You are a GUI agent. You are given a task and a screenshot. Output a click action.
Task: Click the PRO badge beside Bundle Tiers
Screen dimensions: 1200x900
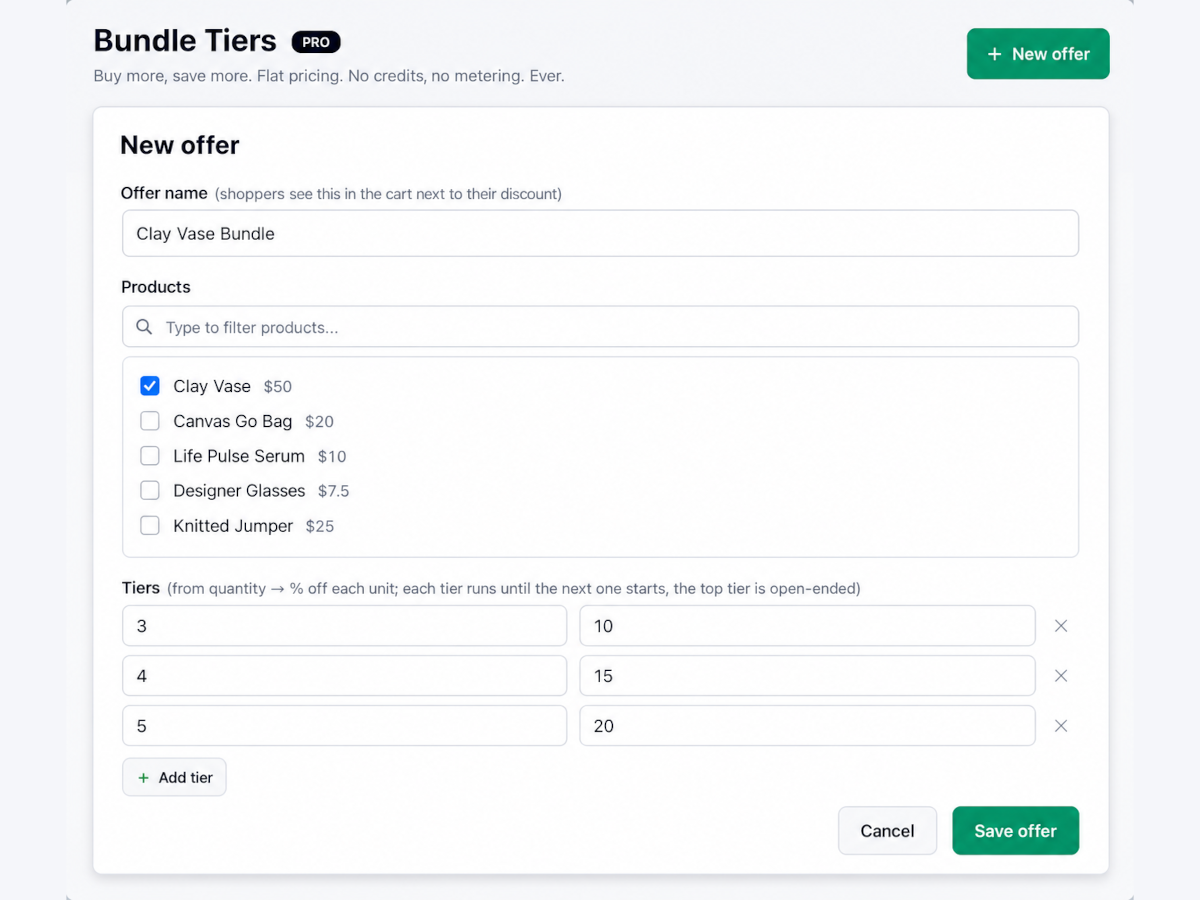click(x=316, y=42)
